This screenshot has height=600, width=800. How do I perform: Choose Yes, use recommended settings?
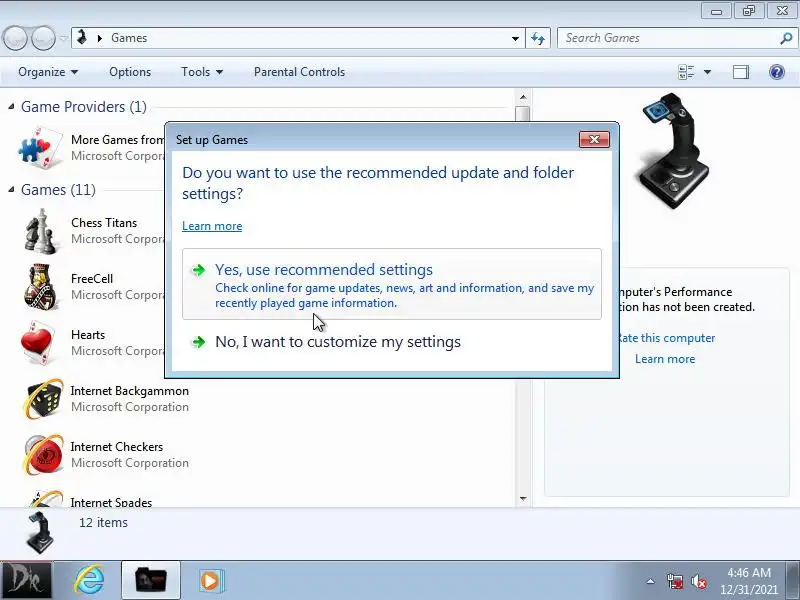coord(392,284)
